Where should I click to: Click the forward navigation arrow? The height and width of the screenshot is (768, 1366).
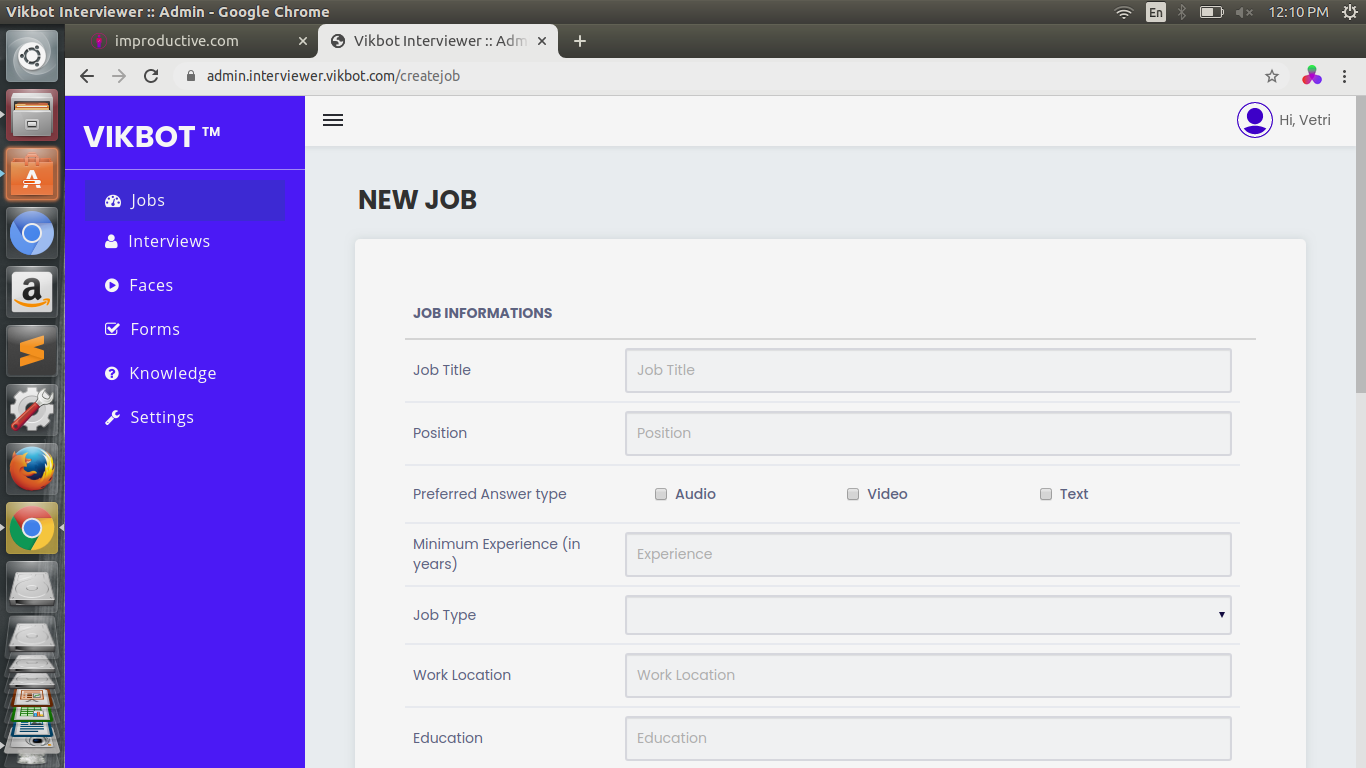coord(119,76)
